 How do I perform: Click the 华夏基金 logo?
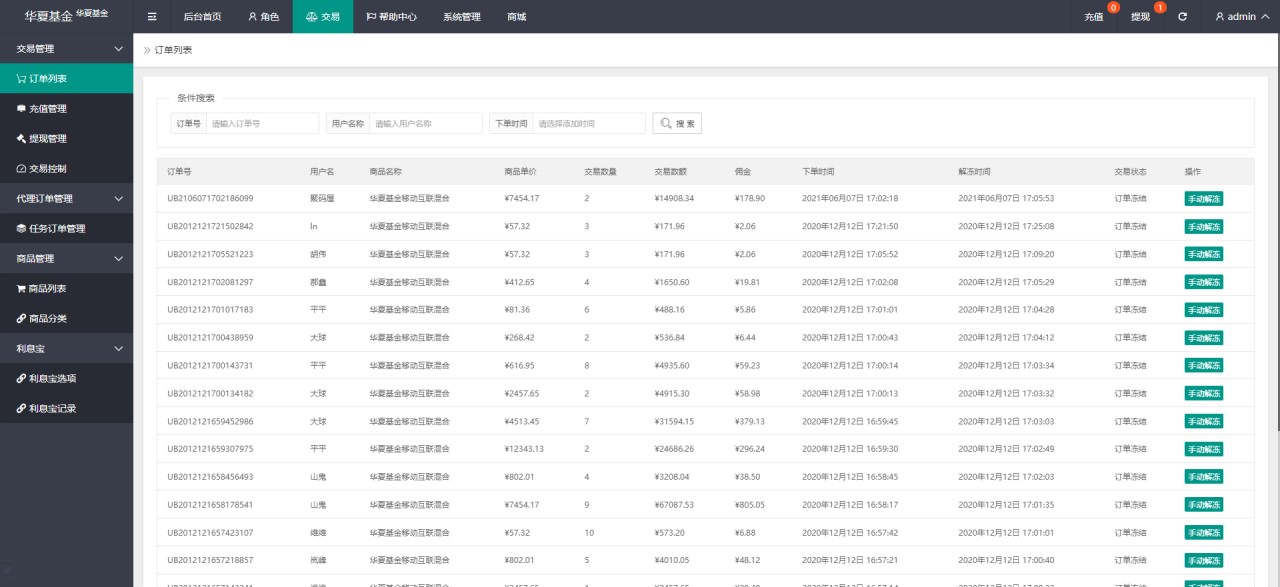(66, 16)
